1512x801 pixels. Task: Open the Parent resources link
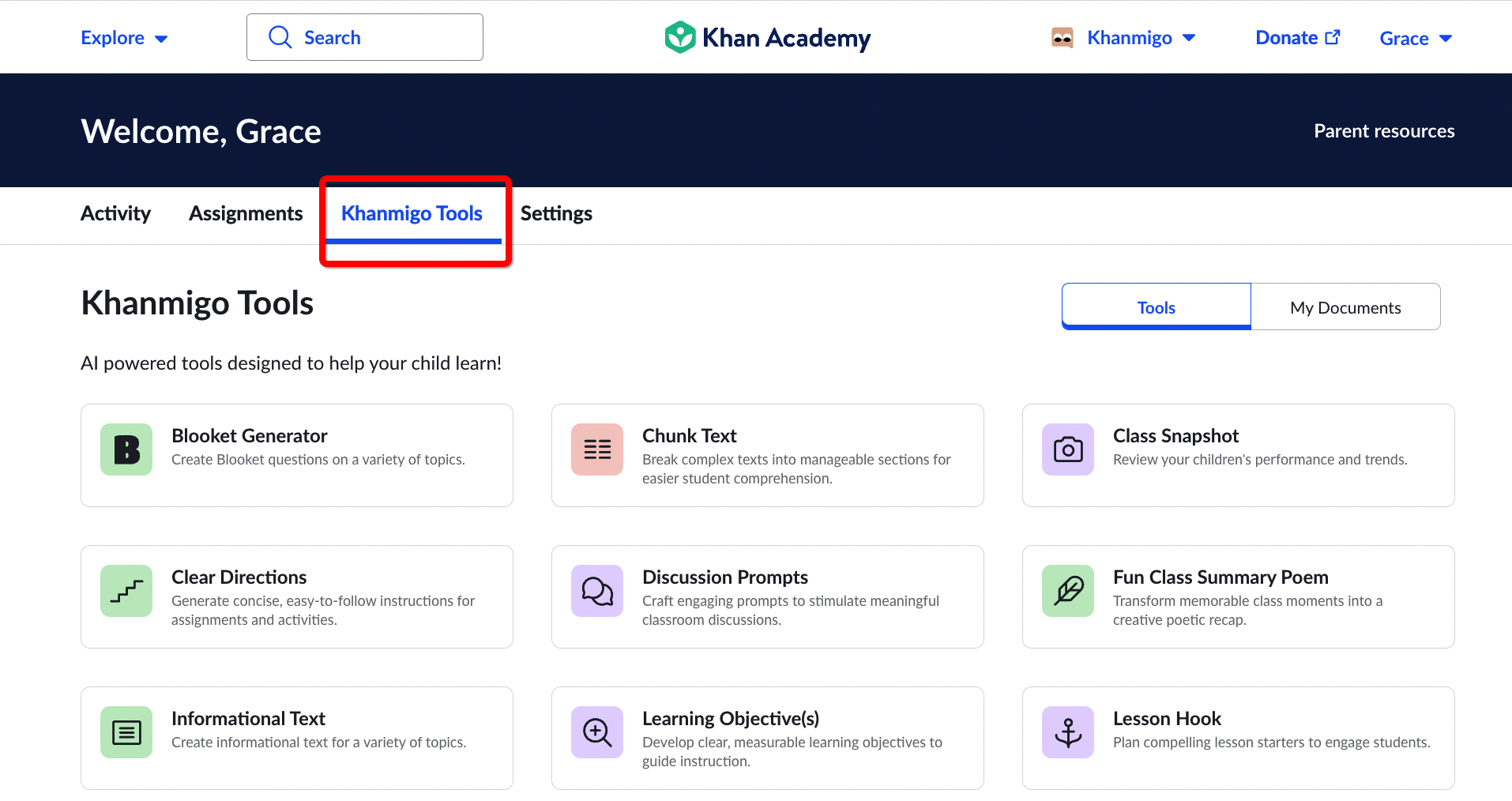[x=1384, y=131]
